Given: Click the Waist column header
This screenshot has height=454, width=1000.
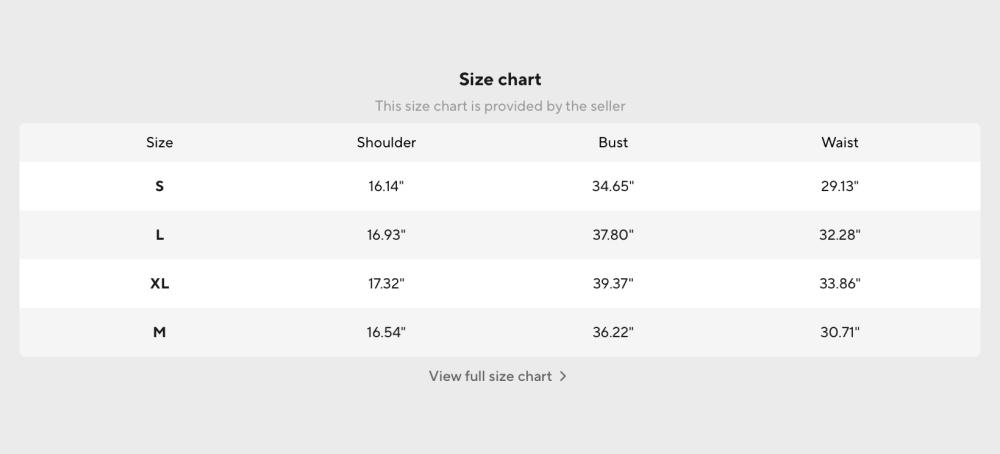Looking at the screenshot, I should [840, 142].
